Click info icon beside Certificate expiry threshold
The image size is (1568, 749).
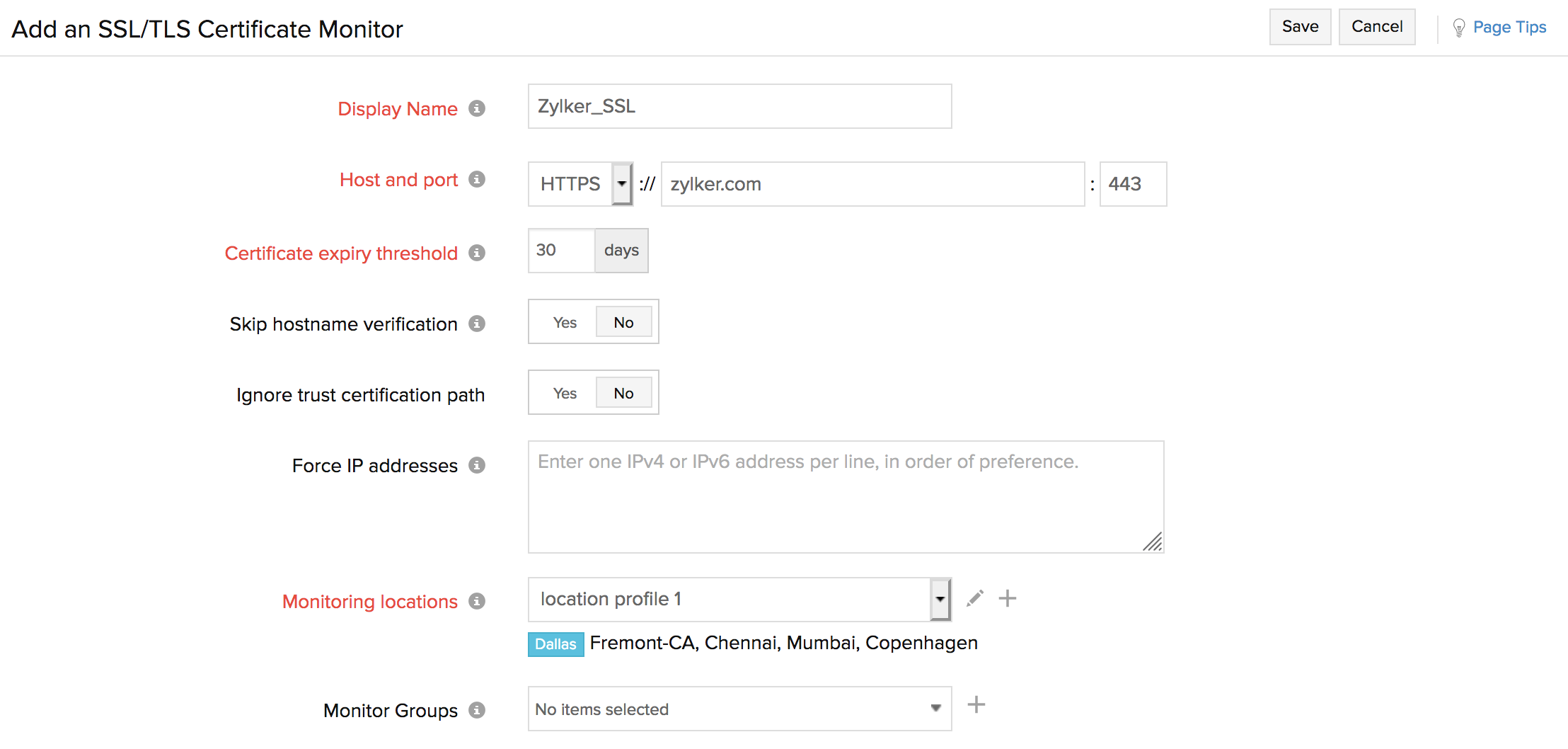click(477, 253)
